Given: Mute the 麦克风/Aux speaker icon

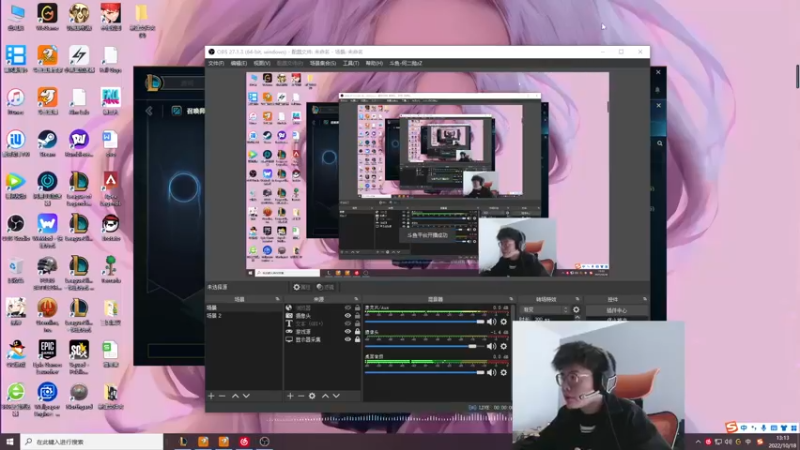Looking at the screenshot, I should pos(491,322).
